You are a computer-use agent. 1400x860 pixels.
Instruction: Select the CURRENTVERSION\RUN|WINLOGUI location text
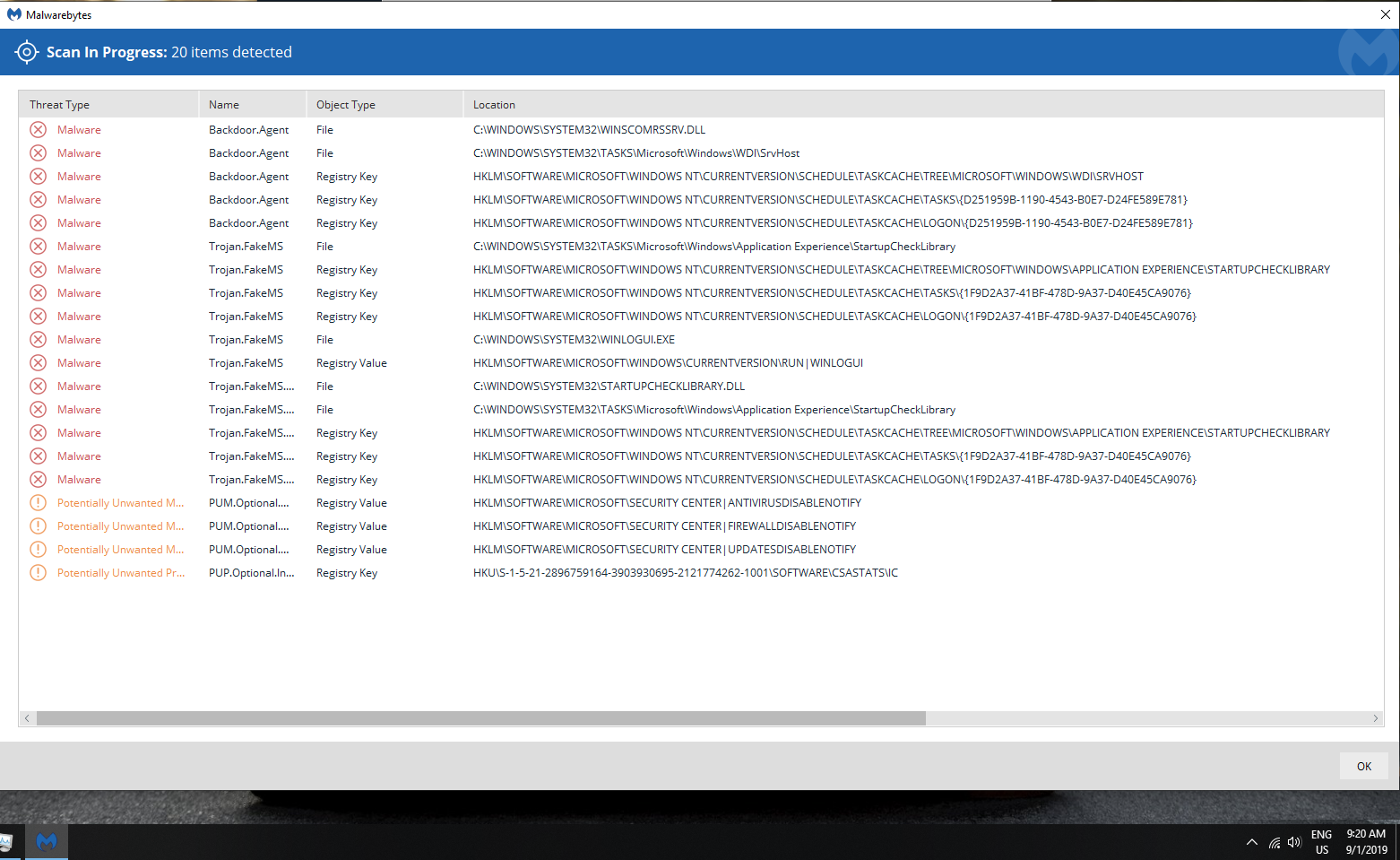click(x=668, y=363)
